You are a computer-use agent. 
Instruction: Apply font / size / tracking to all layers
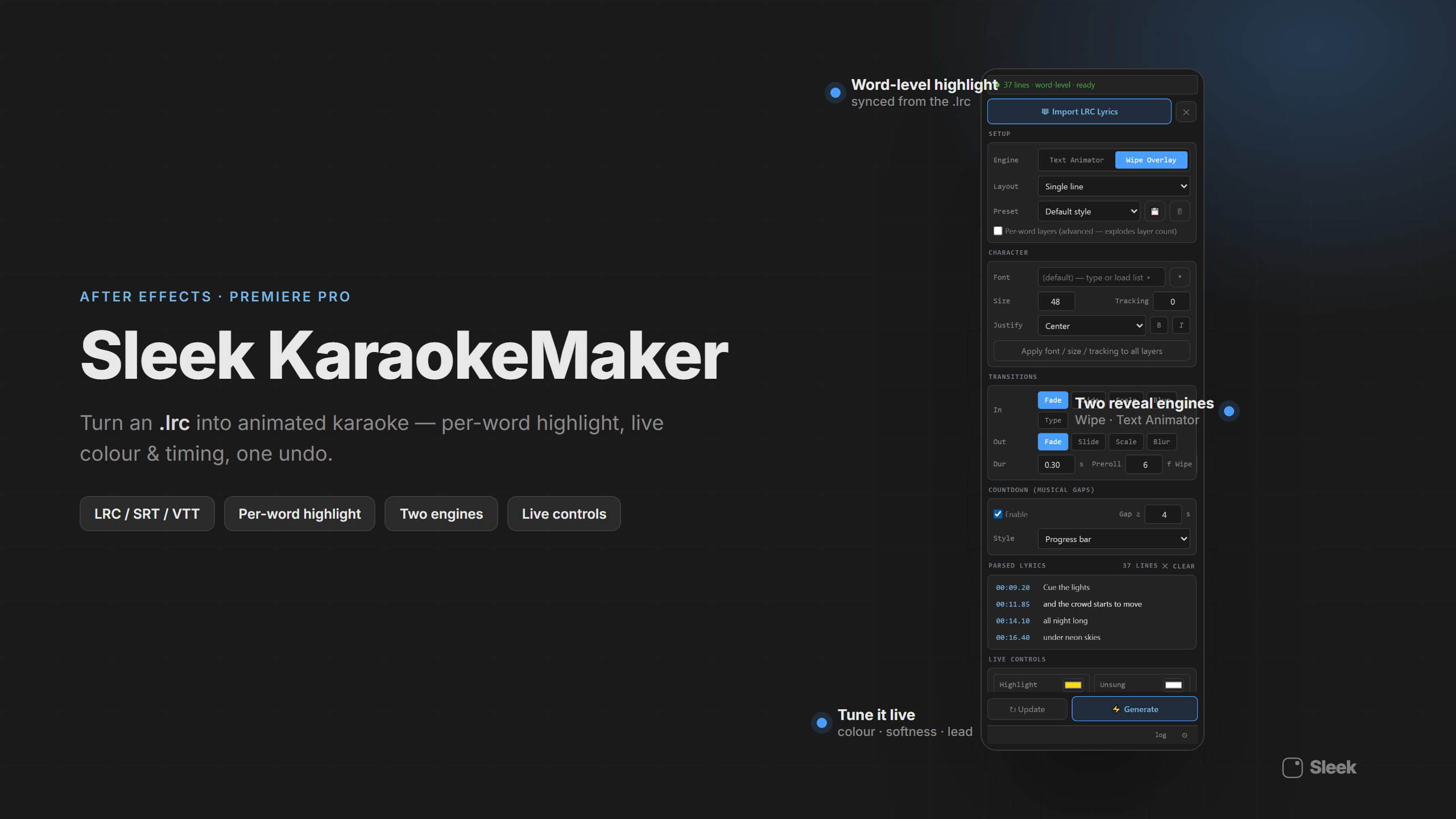(x=1091, y=351)
